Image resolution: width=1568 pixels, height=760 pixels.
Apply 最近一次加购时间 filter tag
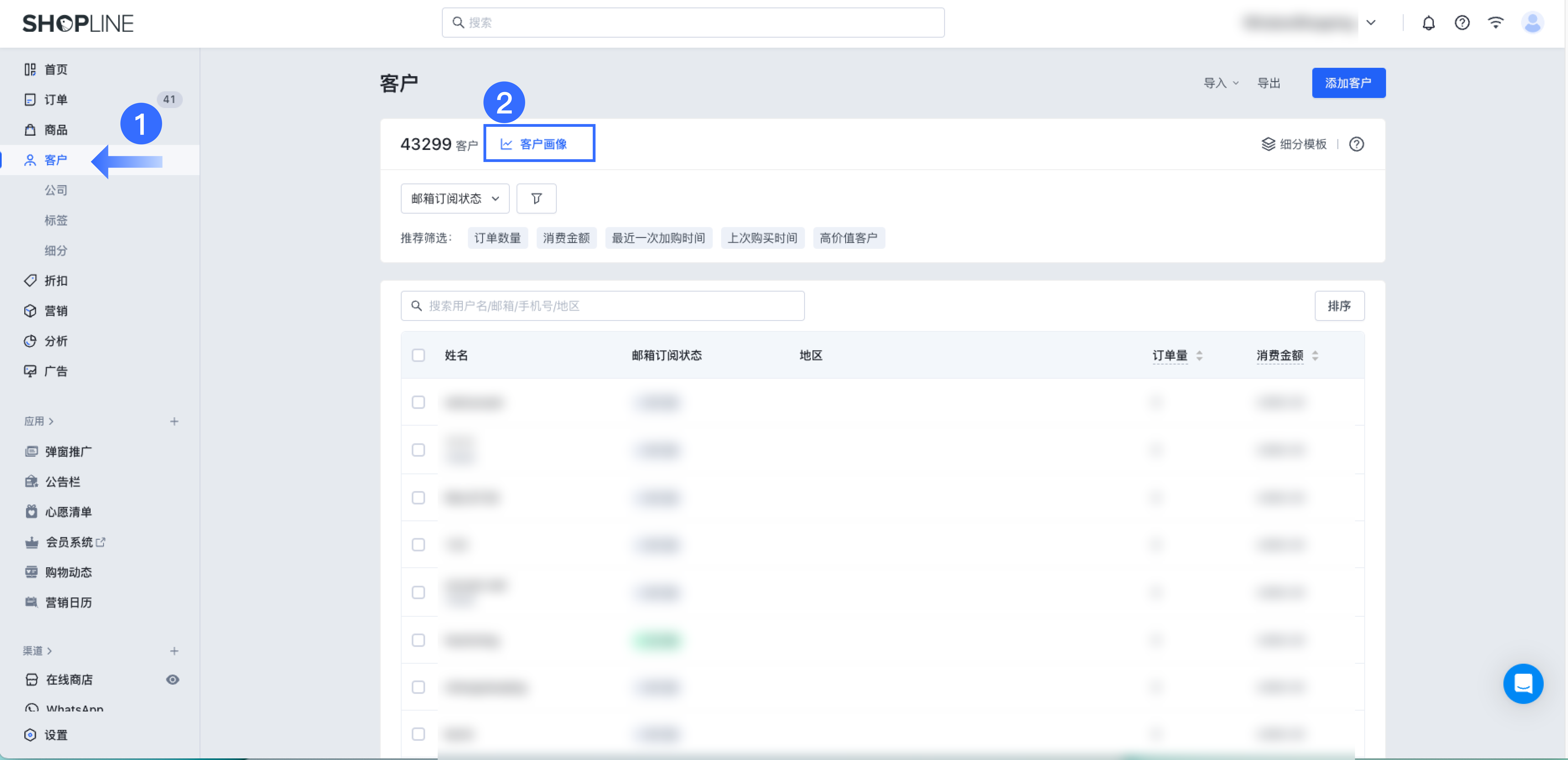pos(658,238)
